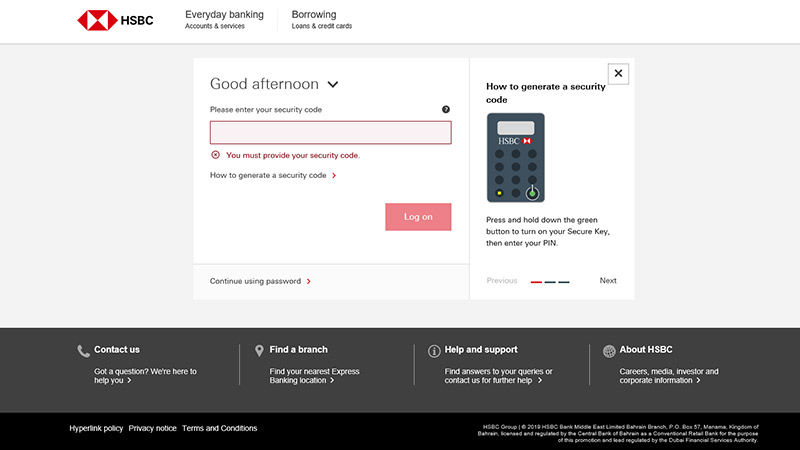Click the HSBC Group copyright notice
The image size is (800, 450).
point(618,433)
